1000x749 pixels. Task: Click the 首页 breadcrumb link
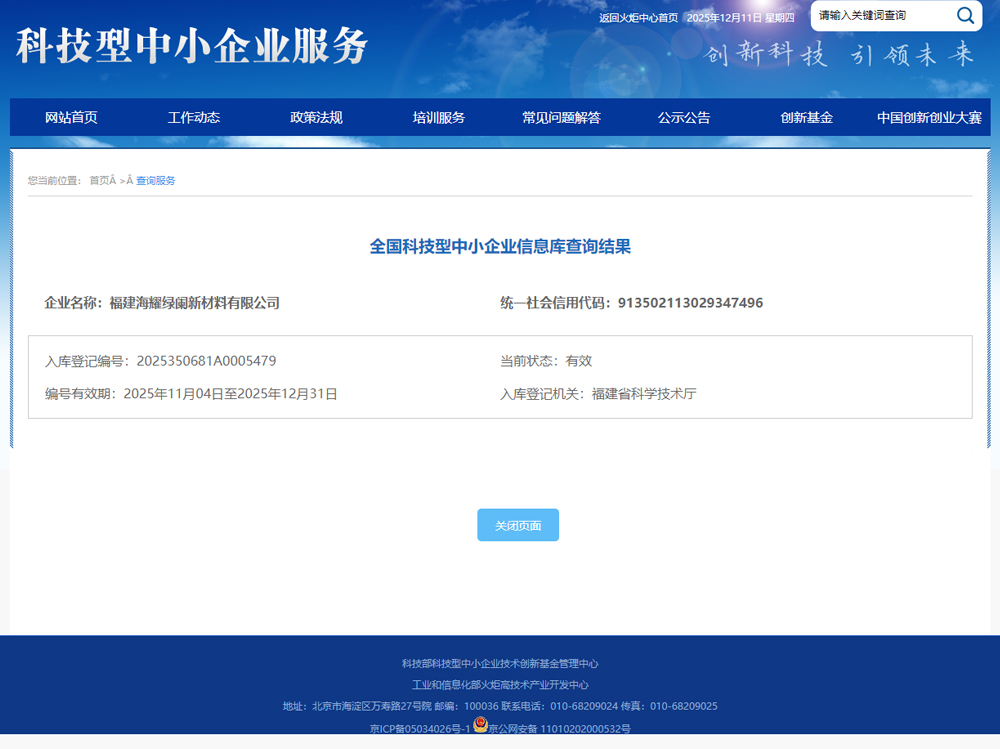tap(99, 181)
